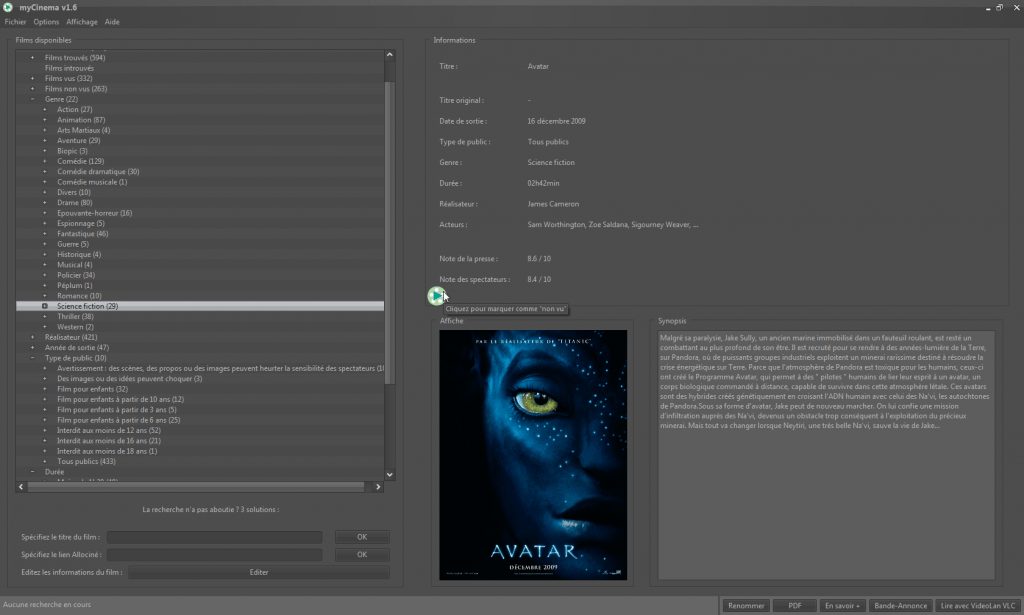Viewport: 1024px width, 615px height.
Task: Toggle the green seen/unseen marker icon
Action: tap(436, 296)
